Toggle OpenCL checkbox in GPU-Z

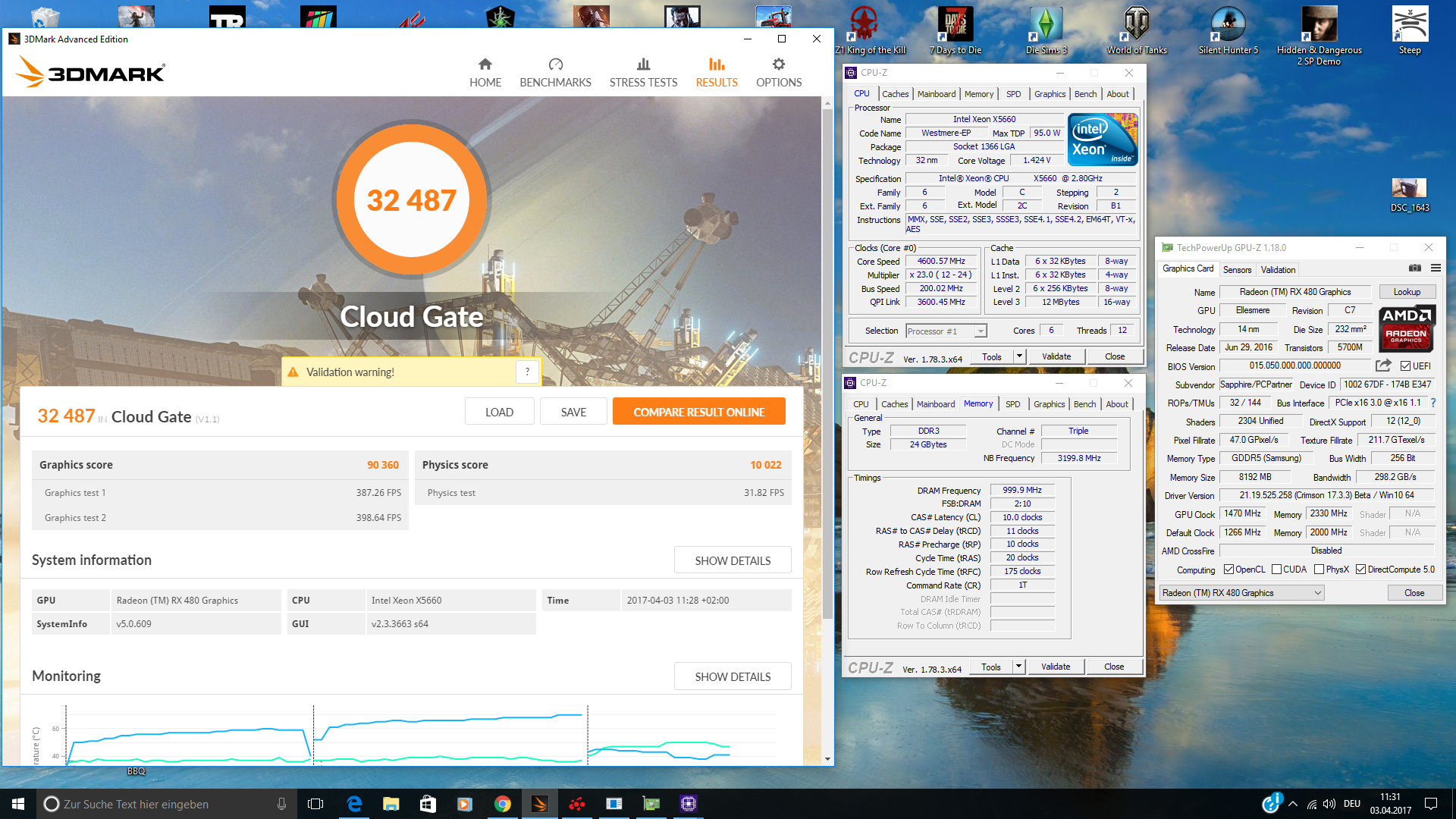[1228, 570]
